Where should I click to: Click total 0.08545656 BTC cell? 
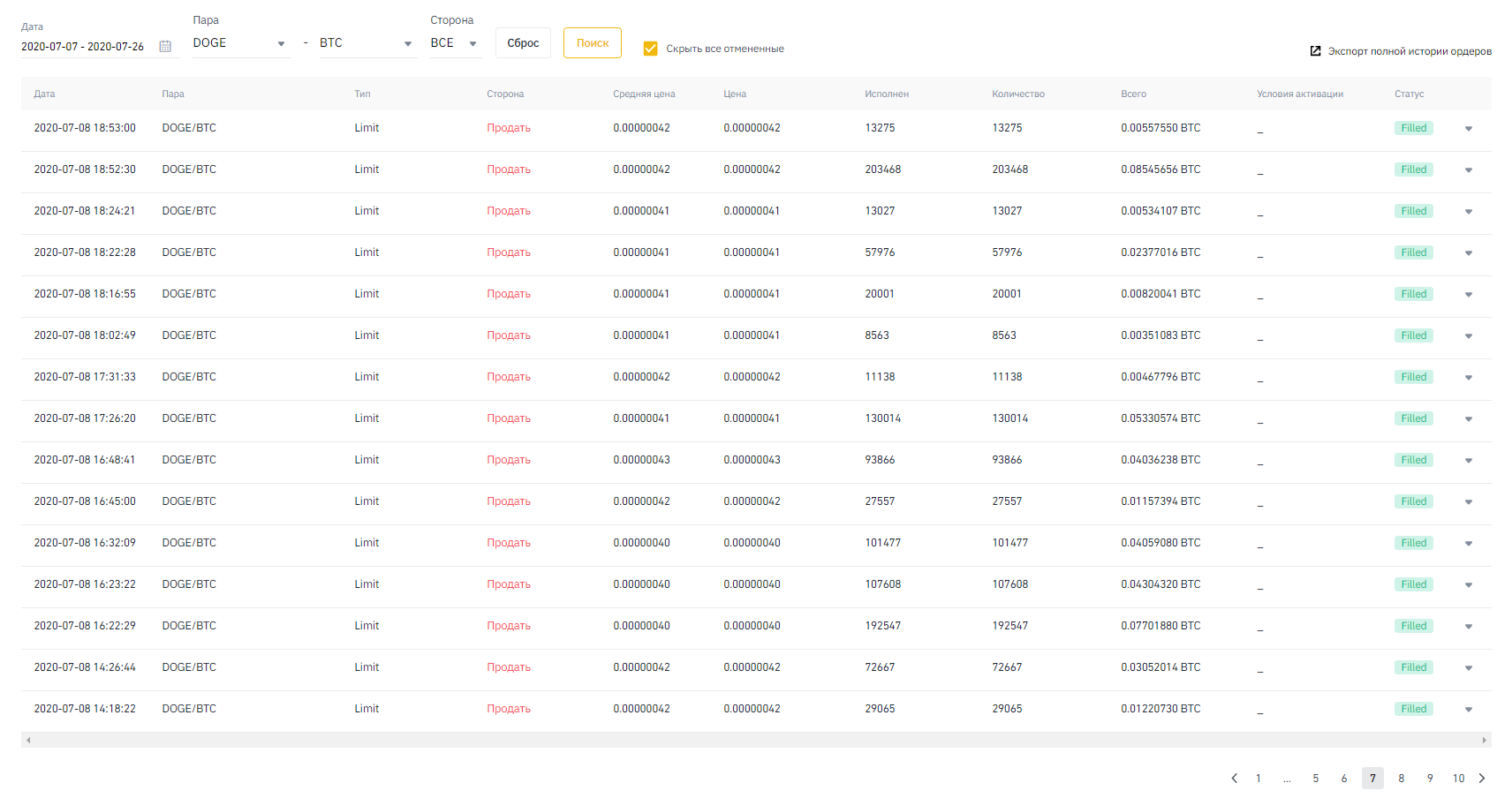[1160, 169]
